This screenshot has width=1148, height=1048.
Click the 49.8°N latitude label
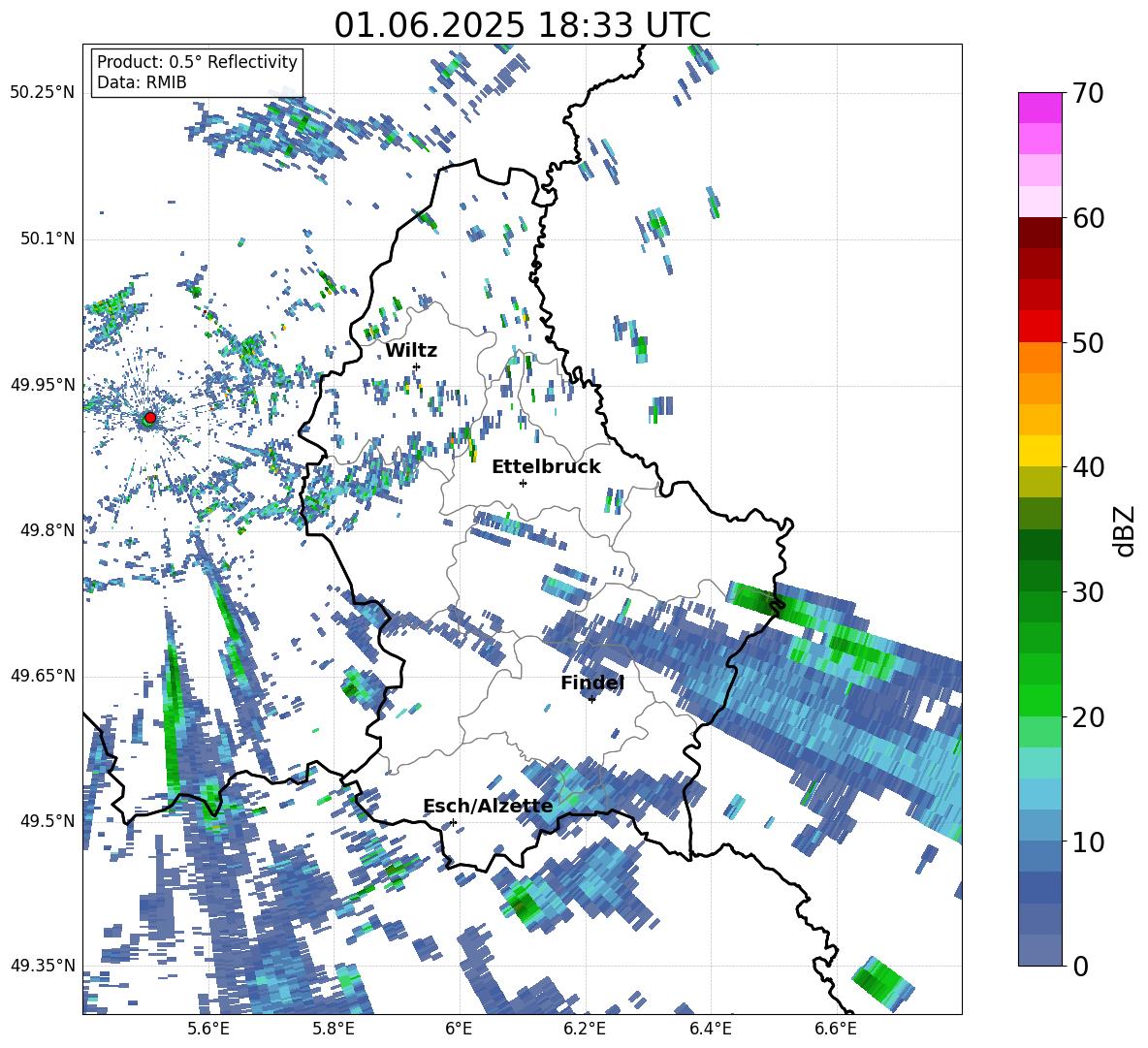[x=48, y=530]
